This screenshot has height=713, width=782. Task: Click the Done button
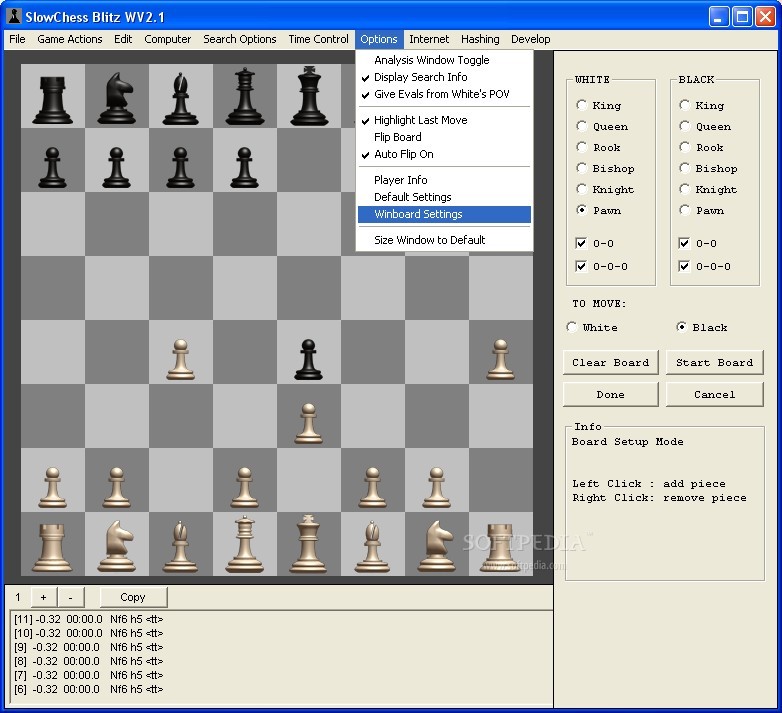tap(610, 394)
